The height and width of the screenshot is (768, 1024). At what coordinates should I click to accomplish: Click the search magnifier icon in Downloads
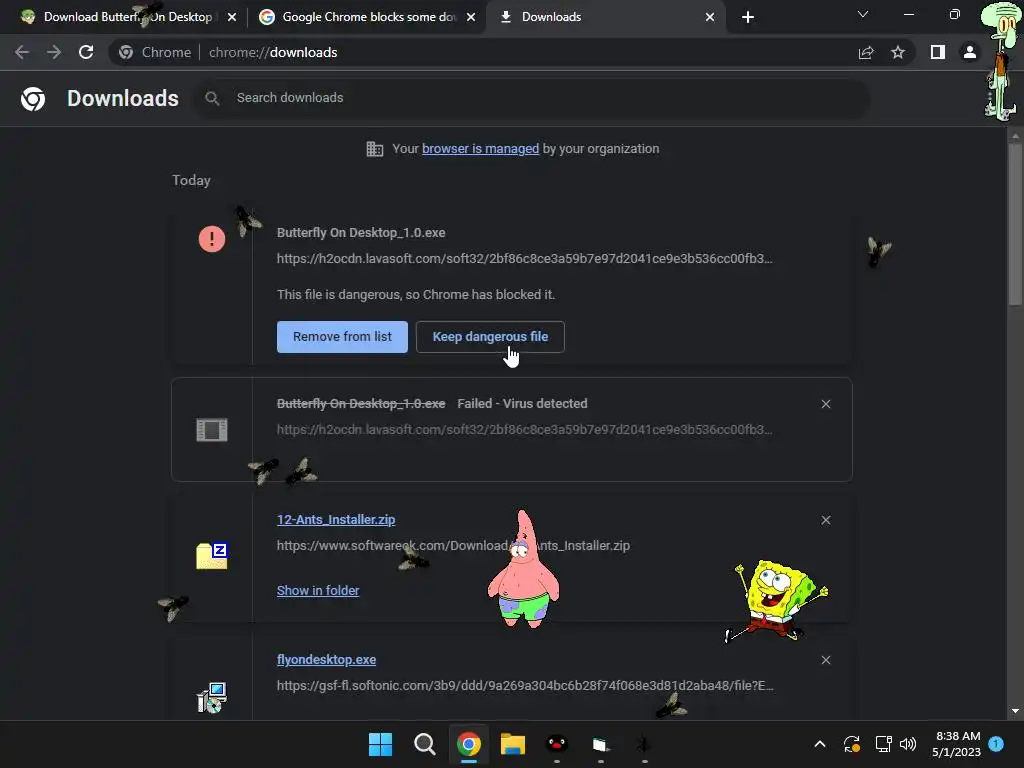point(212,99)
